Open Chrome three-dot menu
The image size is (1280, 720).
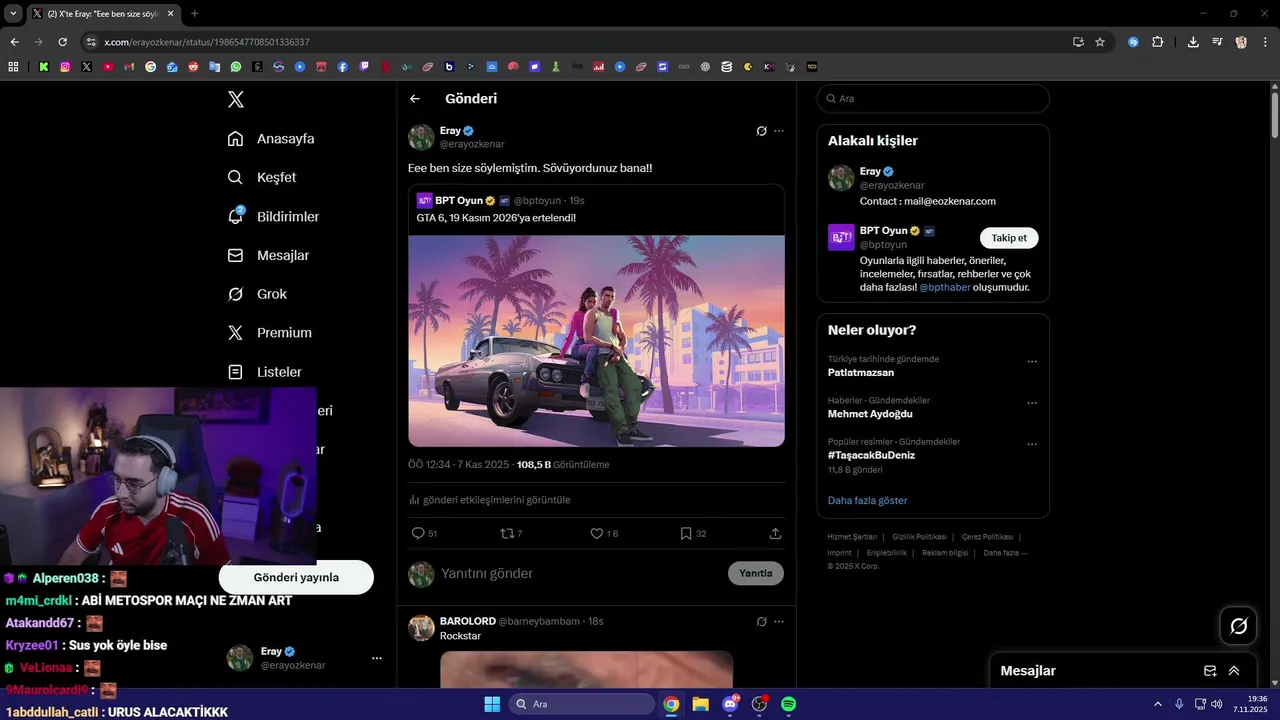coord(1265,42)
